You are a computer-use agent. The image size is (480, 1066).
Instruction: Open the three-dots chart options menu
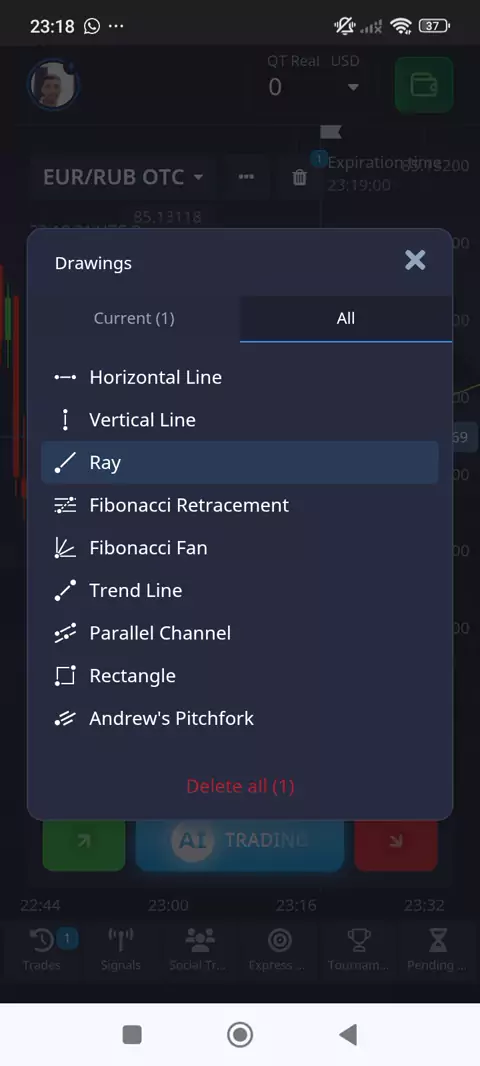[x=246, y=177]
